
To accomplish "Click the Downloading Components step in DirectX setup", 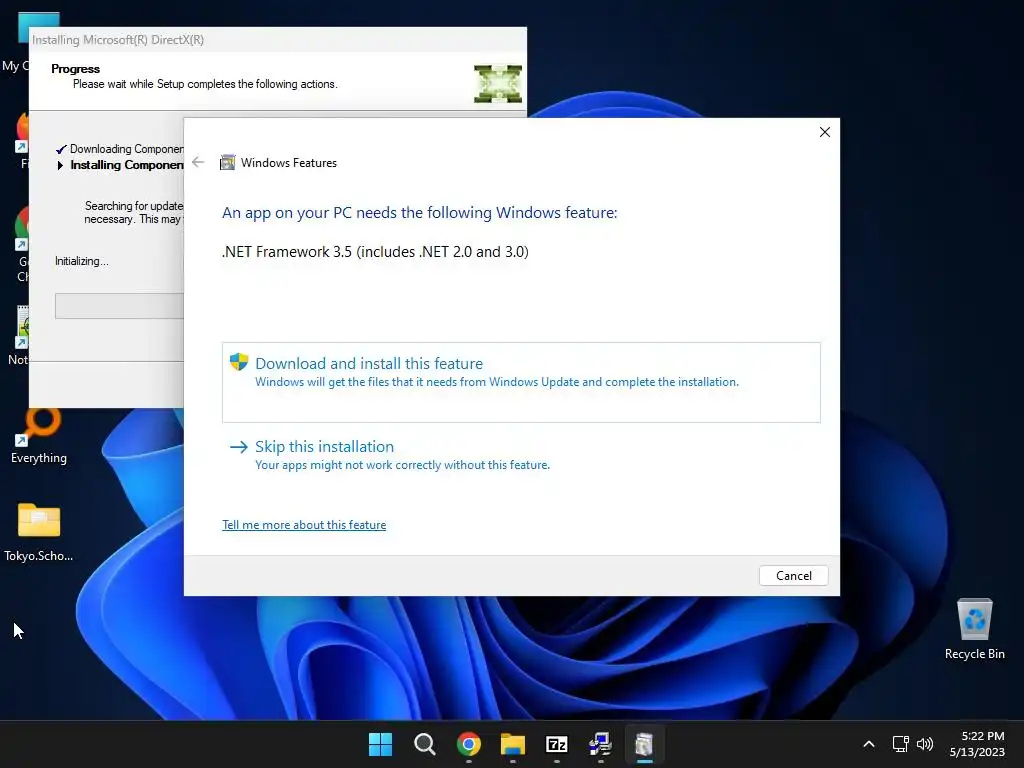I will (x=127, y=149).
